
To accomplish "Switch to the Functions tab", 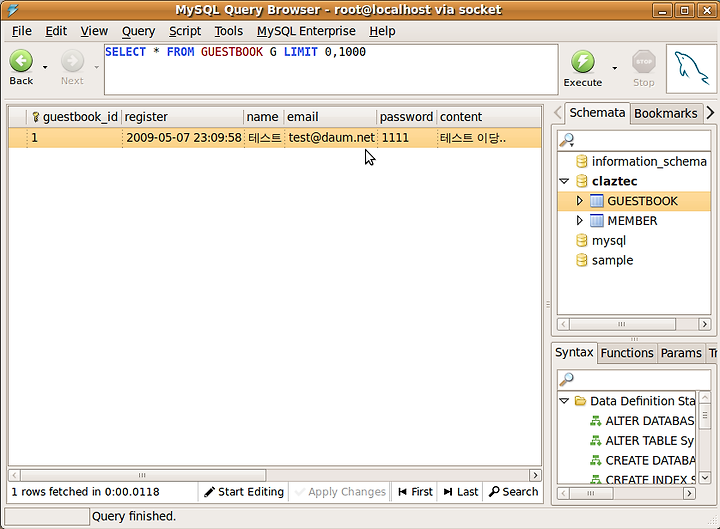I will (627, 353).
